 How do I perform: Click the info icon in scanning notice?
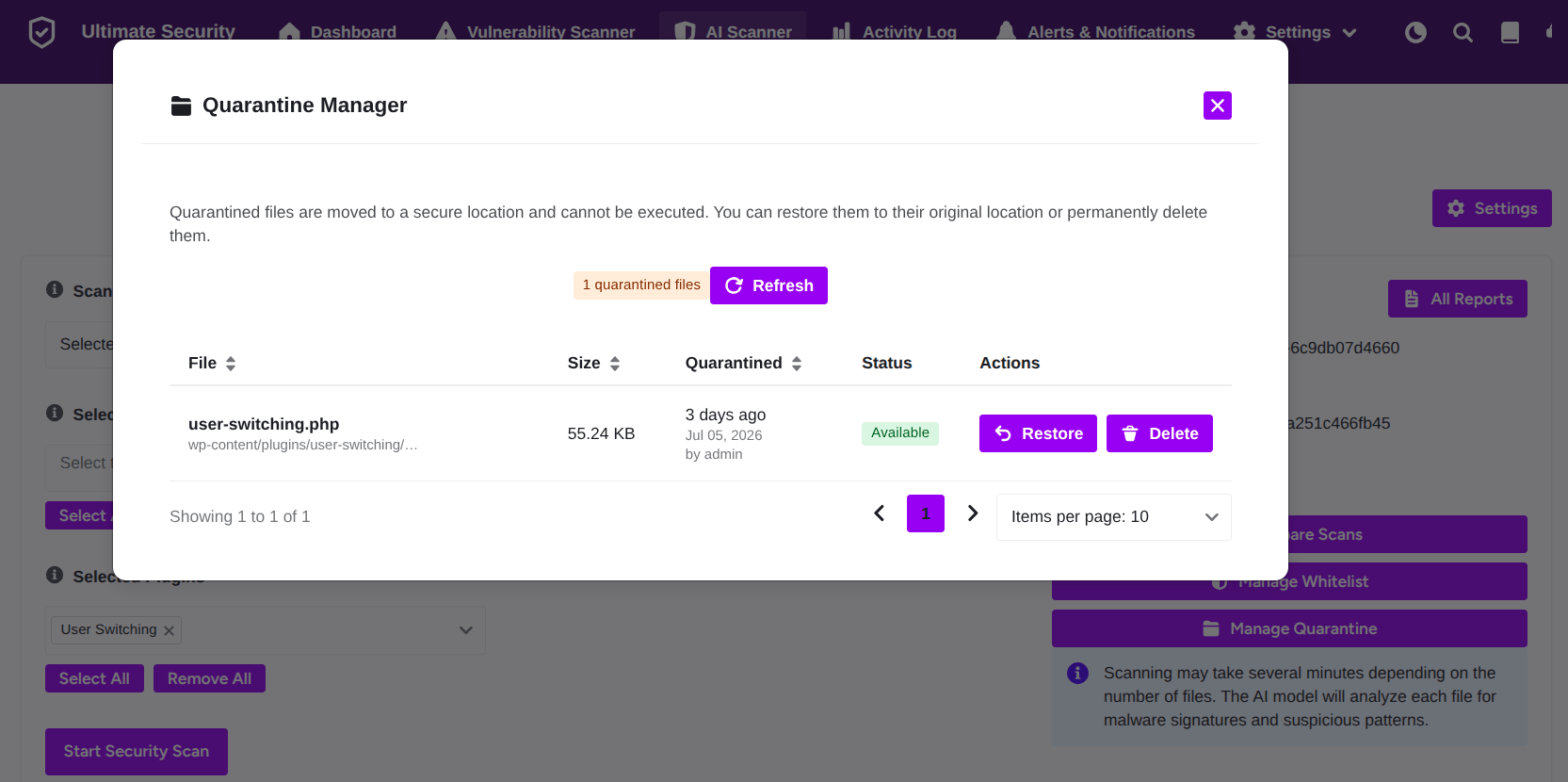click(1077, 673)
